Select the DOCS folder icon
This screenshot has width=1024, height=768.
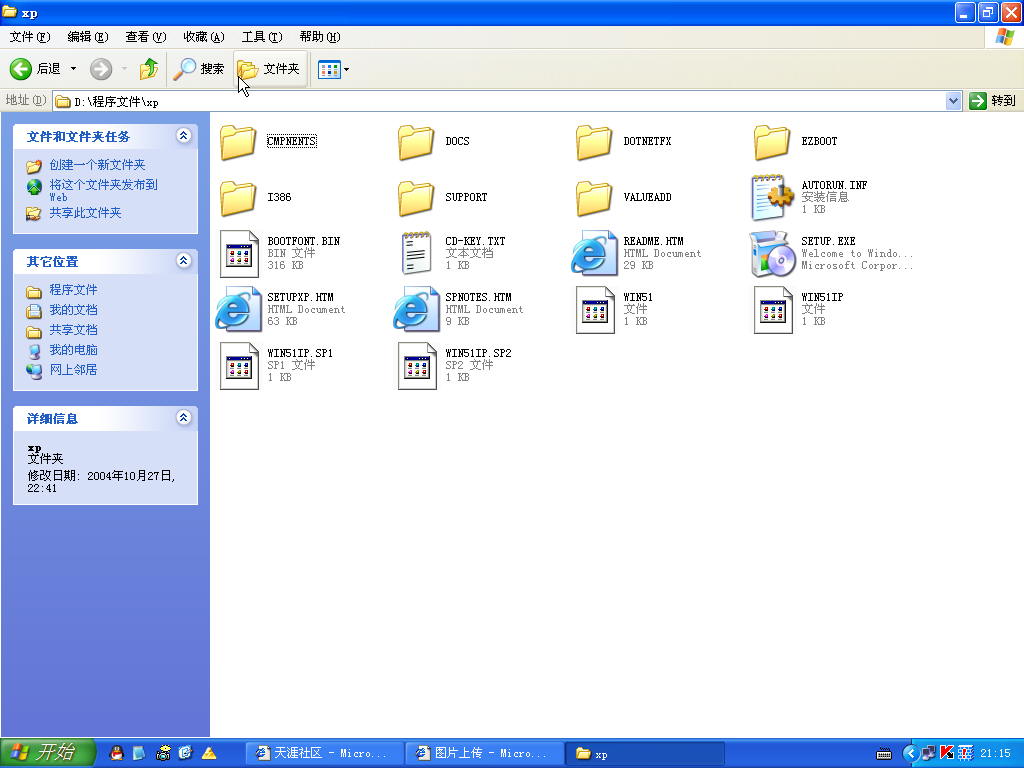pyautogui.click(x=416, y=142)
